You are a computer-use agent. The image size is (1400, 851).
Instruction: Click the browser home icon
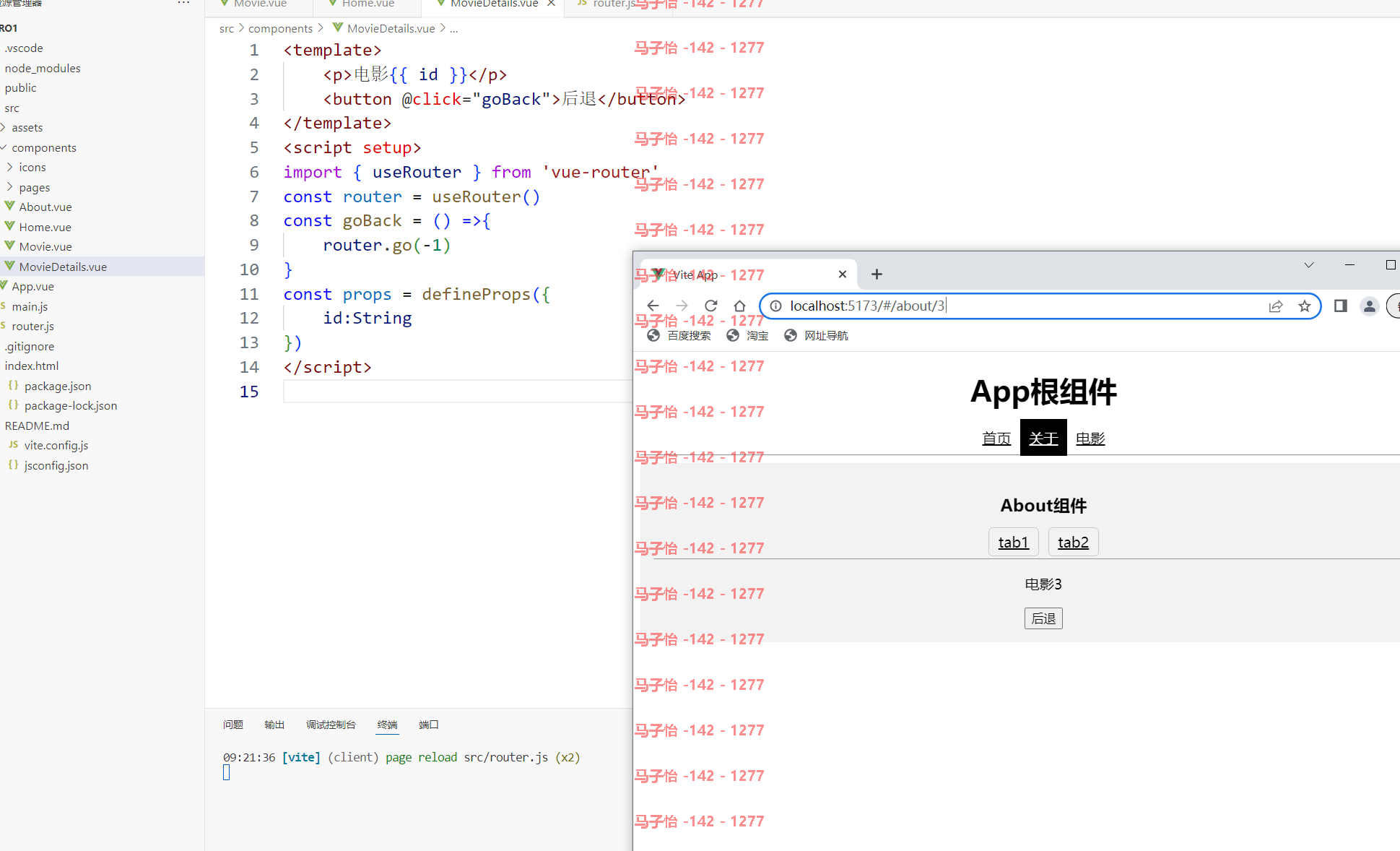(739, 306)
